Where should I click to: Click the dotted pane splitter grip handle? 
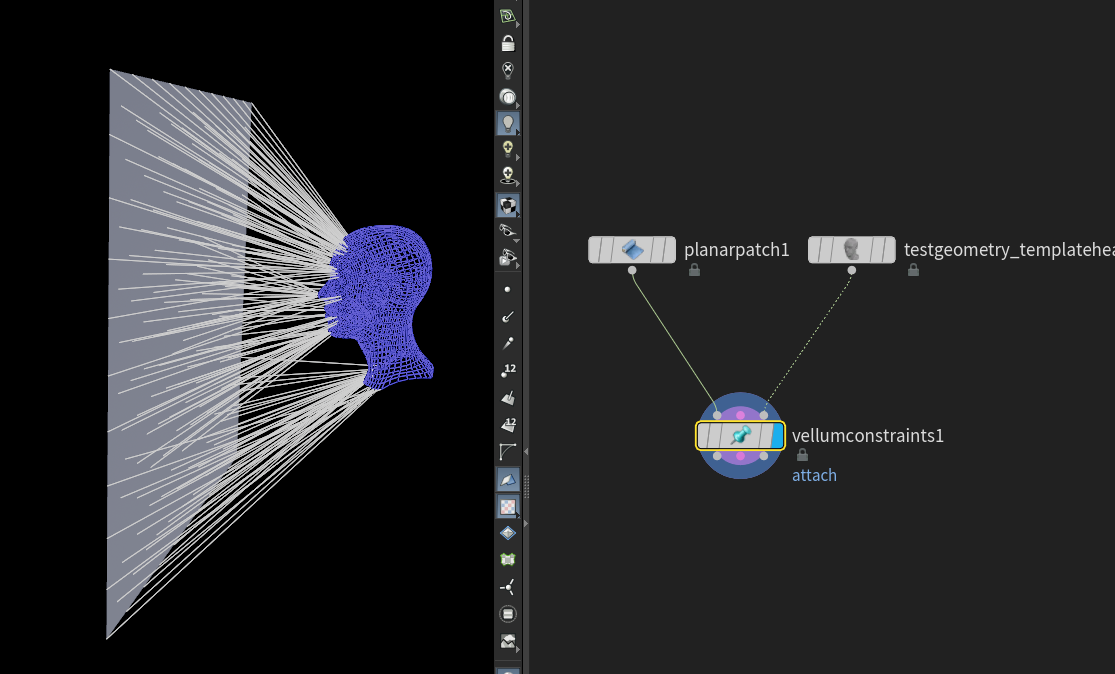click(x=526, y=487)
